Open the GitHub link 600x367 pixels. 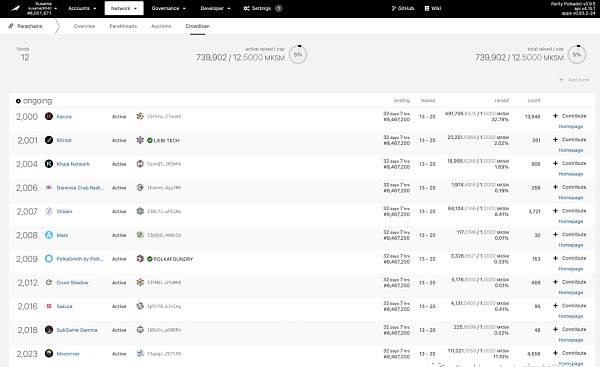pyautogui.click(x=403, y=8)
